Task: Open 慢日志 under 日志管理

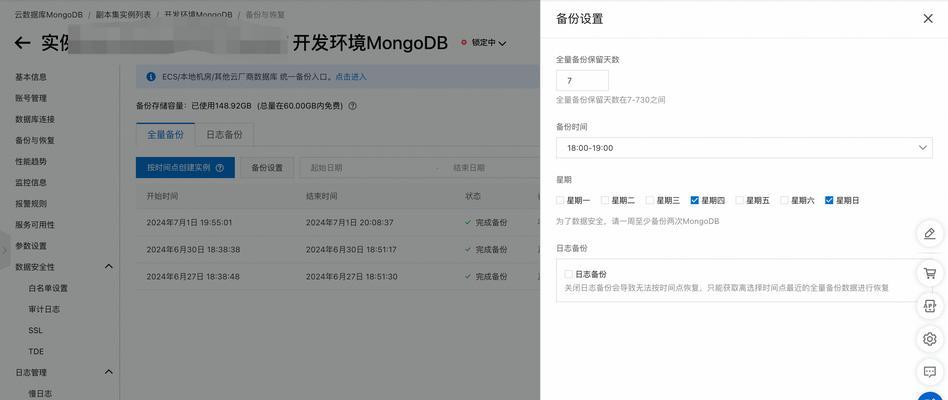Action: 41,393
